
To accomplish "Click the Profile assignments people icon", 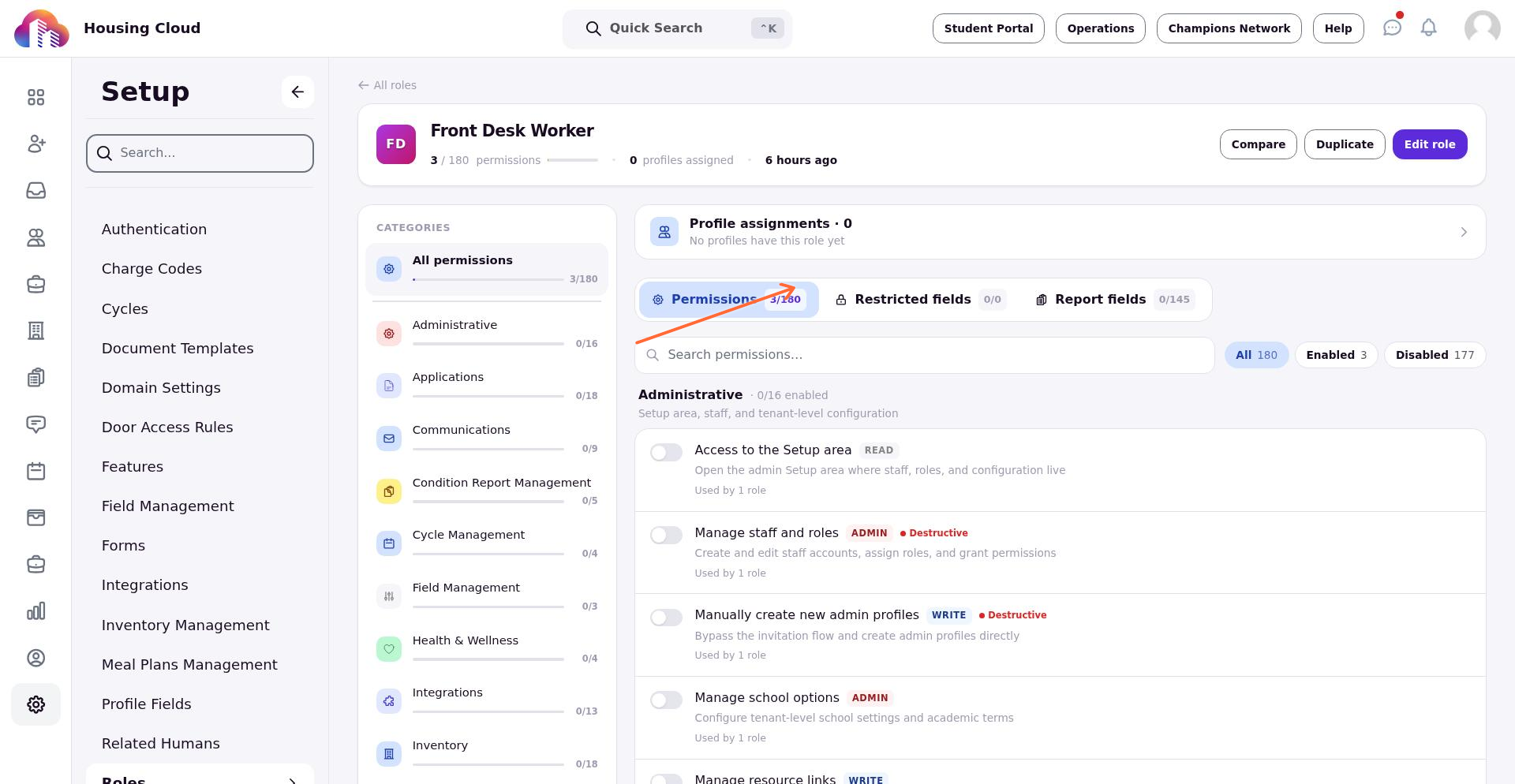I will 664,232.
